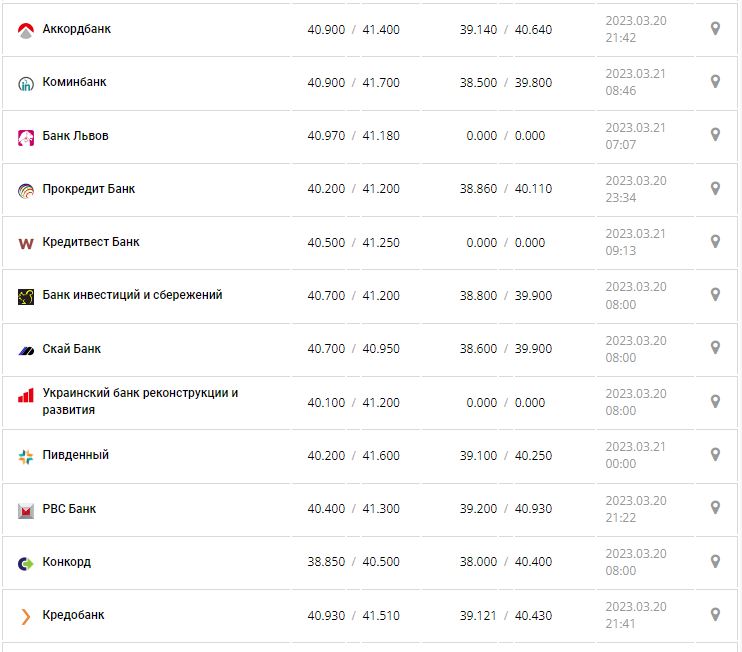The width and height of the screenshot is (742, 652).
Task: Click the Коминбанк logo icon
Action: pyautogui.click(x=26, y=84)
